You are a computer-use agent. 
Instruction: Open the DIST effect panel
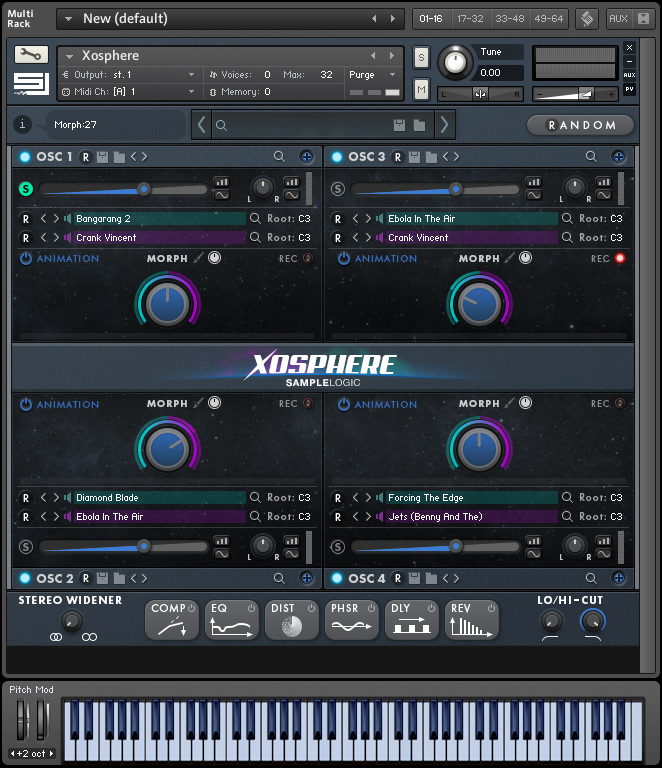pyautogui.click(x=292, y=621)
